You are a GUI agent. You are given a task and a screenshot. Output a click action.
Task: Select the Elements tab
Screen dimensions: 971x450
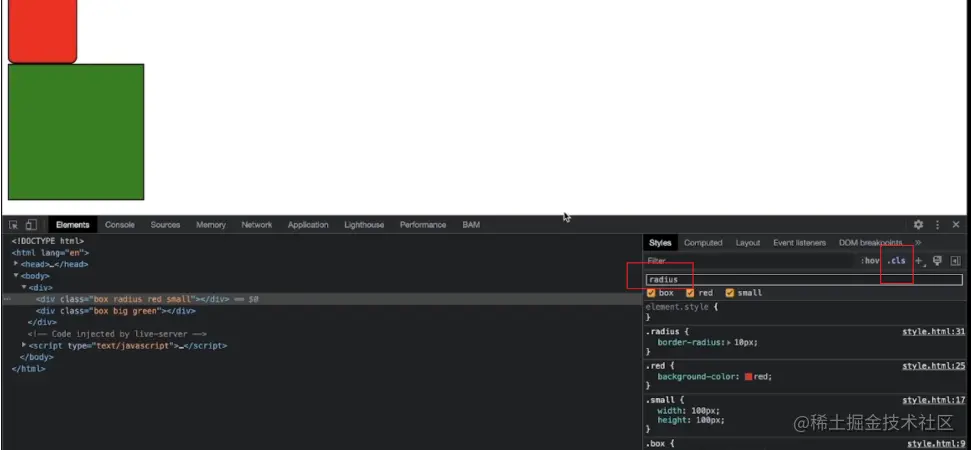72,225
